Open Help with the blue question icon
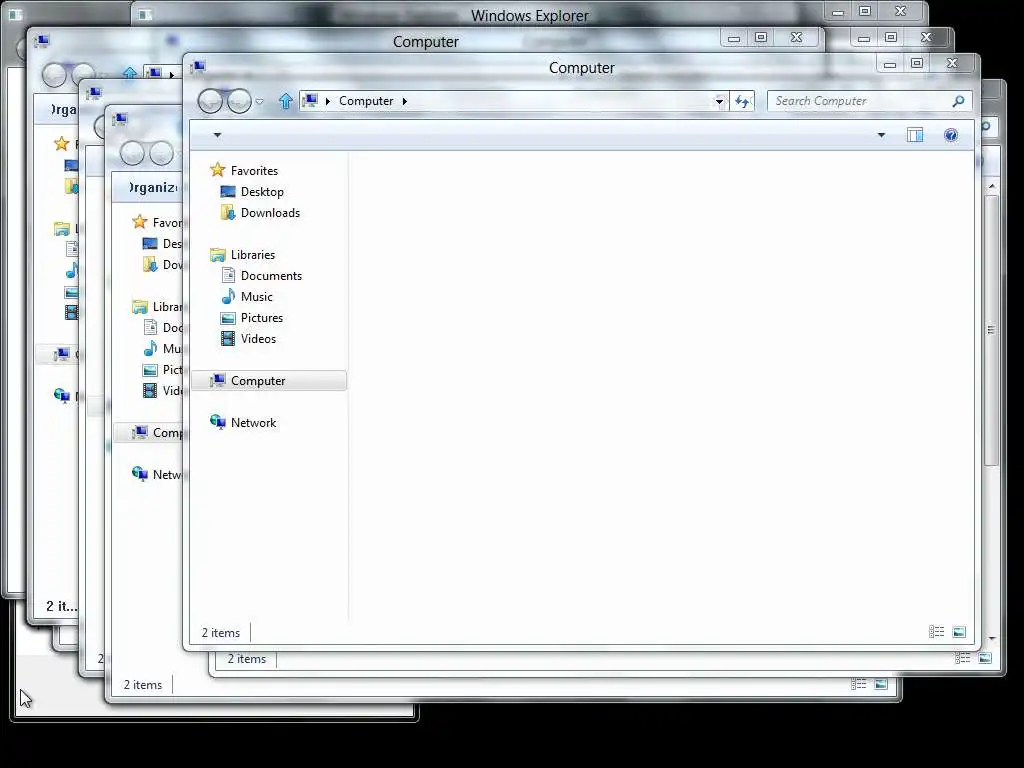The width and height of the screenshot is (1024, 768). pyautogui.click(x=951, y=135)
